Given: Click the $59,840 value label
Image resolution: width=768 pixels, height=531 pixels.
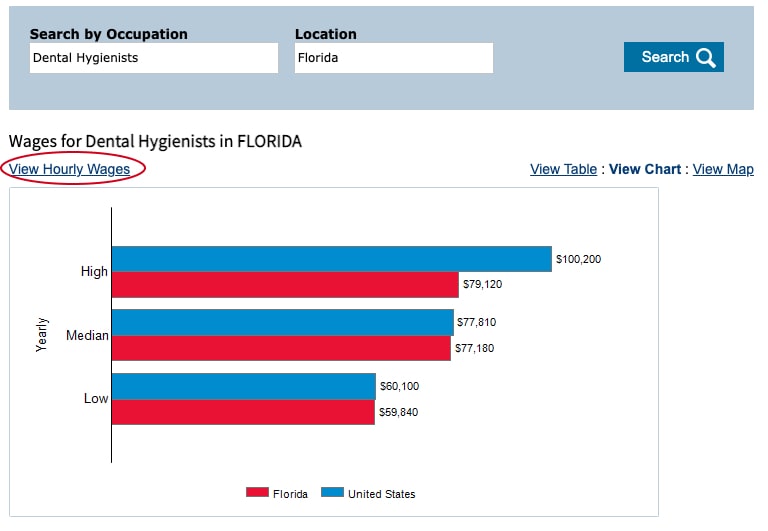Looking at the screenshot, I should pos(398,412).
